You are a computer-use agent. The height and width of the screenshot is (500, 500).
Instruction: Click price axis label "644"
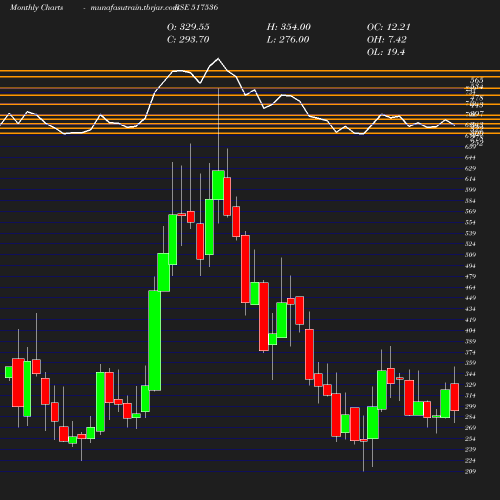click(x=470, y=158)
